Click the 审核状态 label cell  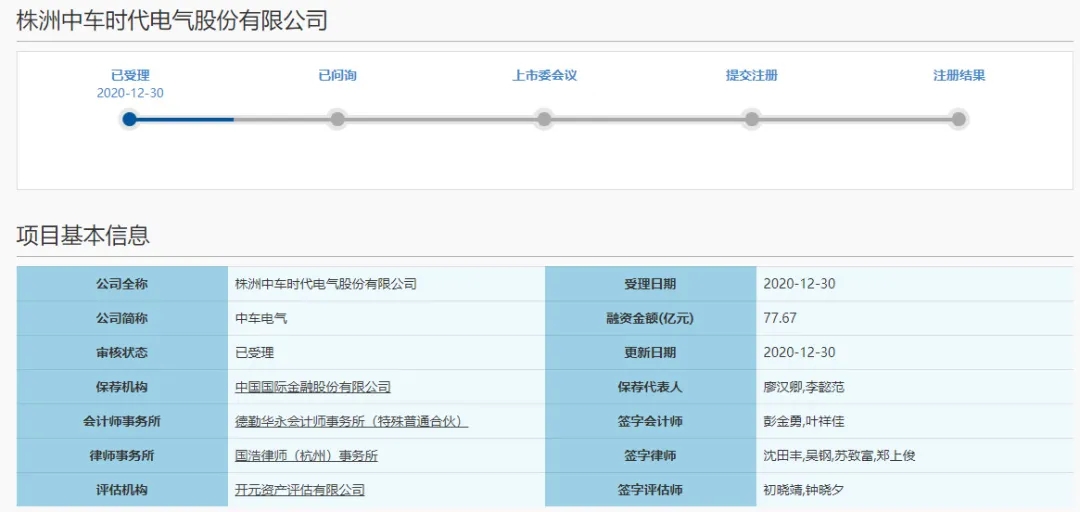(x=122, y=353)
